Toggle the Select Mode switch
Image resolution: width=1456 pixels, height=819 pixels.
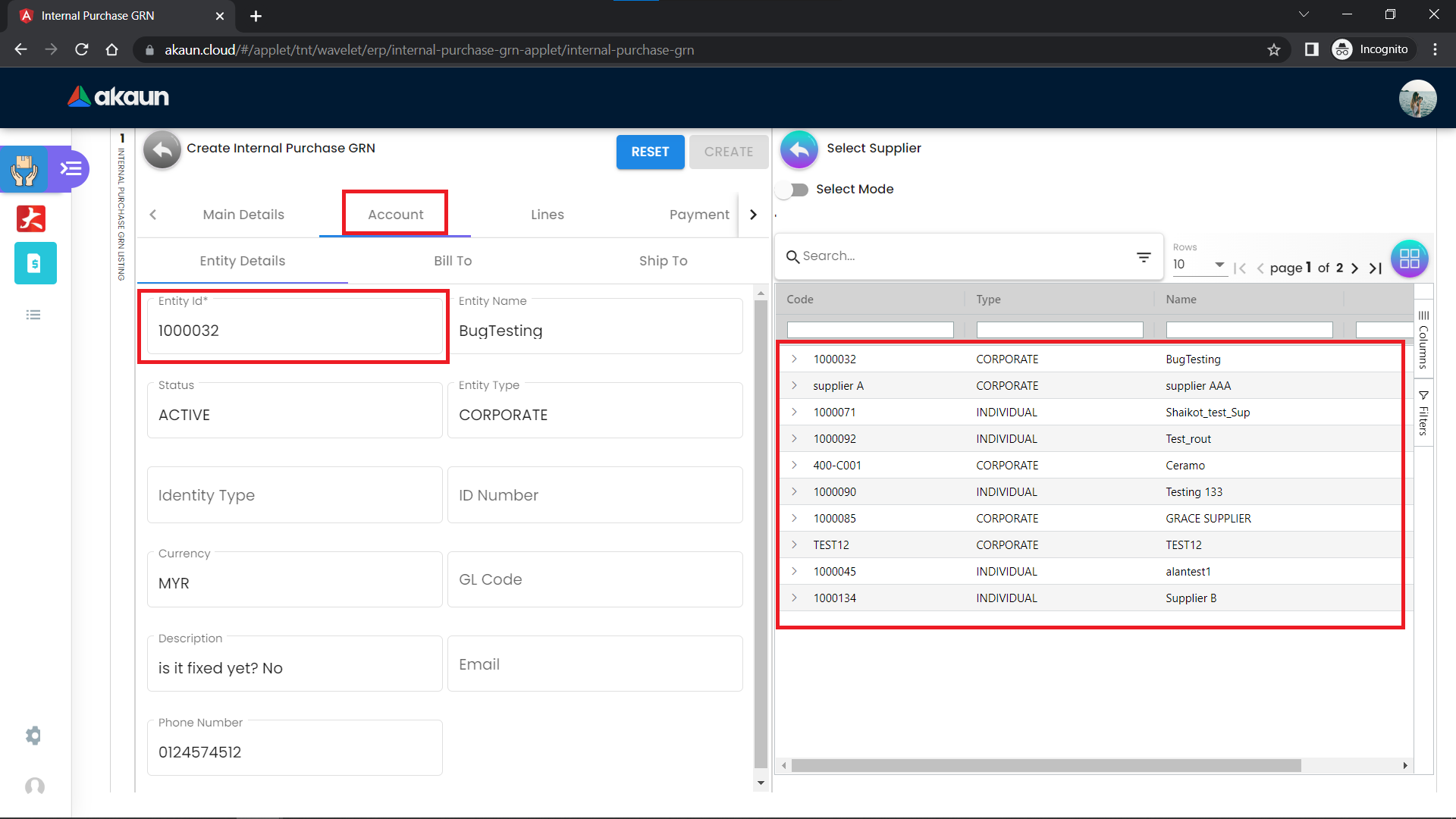pos(793,190)
